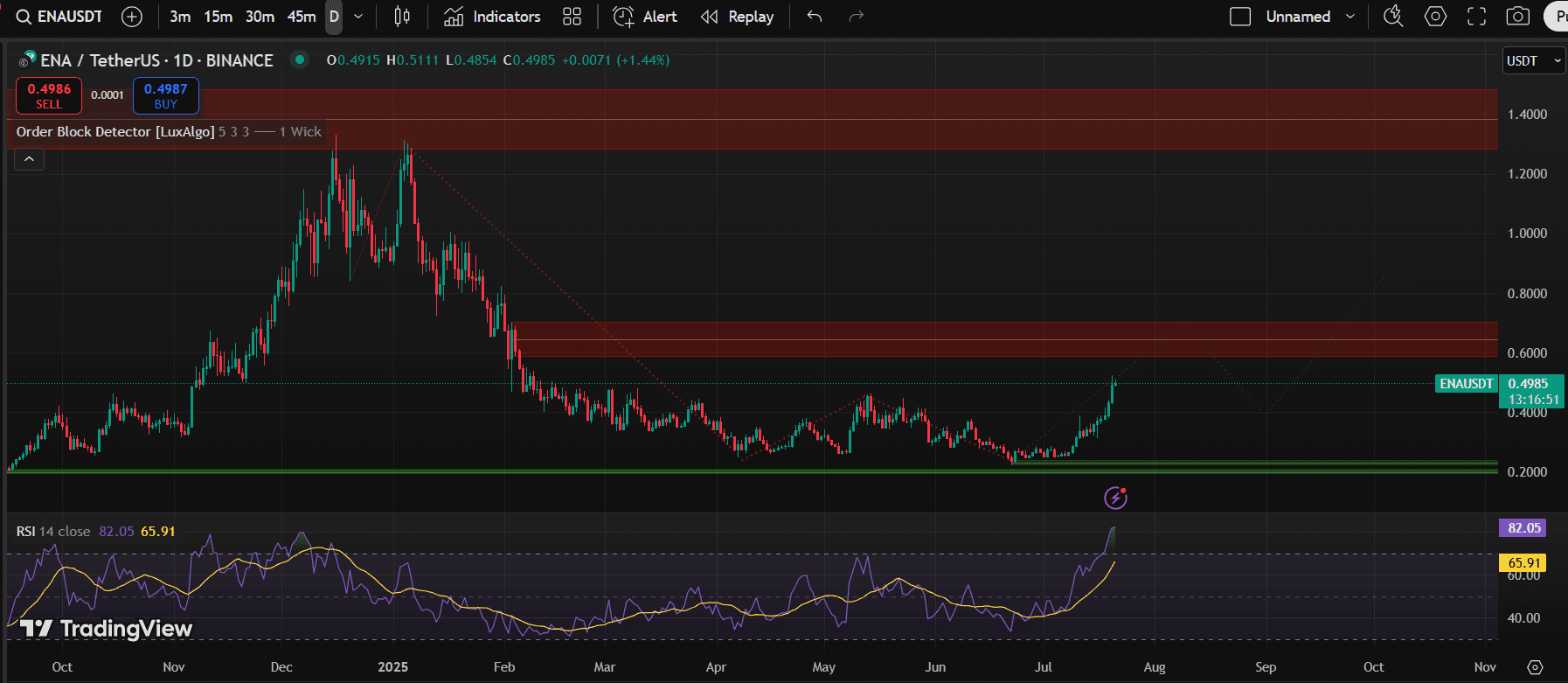Open quick search lightbulb icon
The height and width of the screenshot is (683, 1568).
coord(1393,17)
